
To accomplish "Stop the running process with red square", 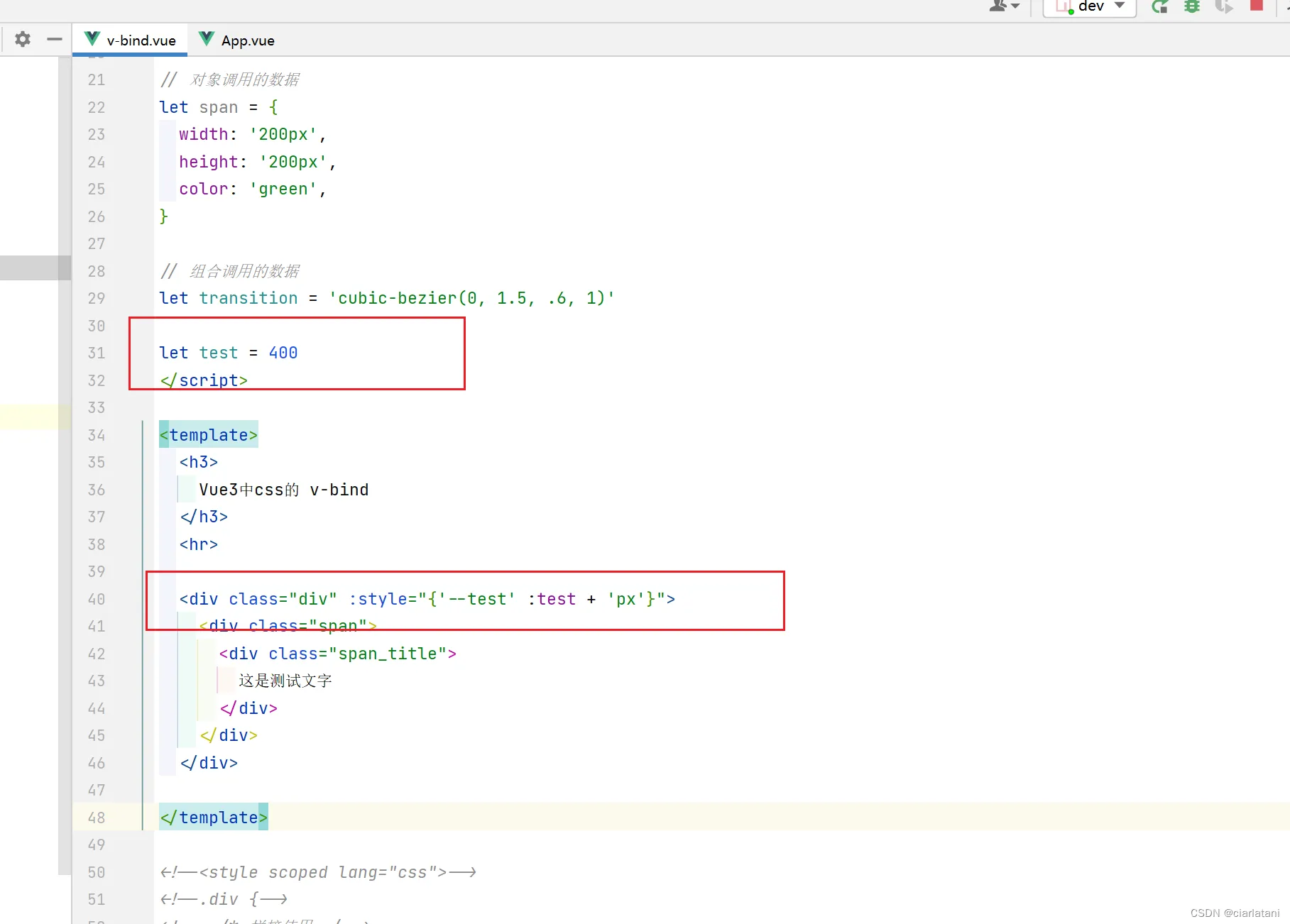I will [1256, 6].
